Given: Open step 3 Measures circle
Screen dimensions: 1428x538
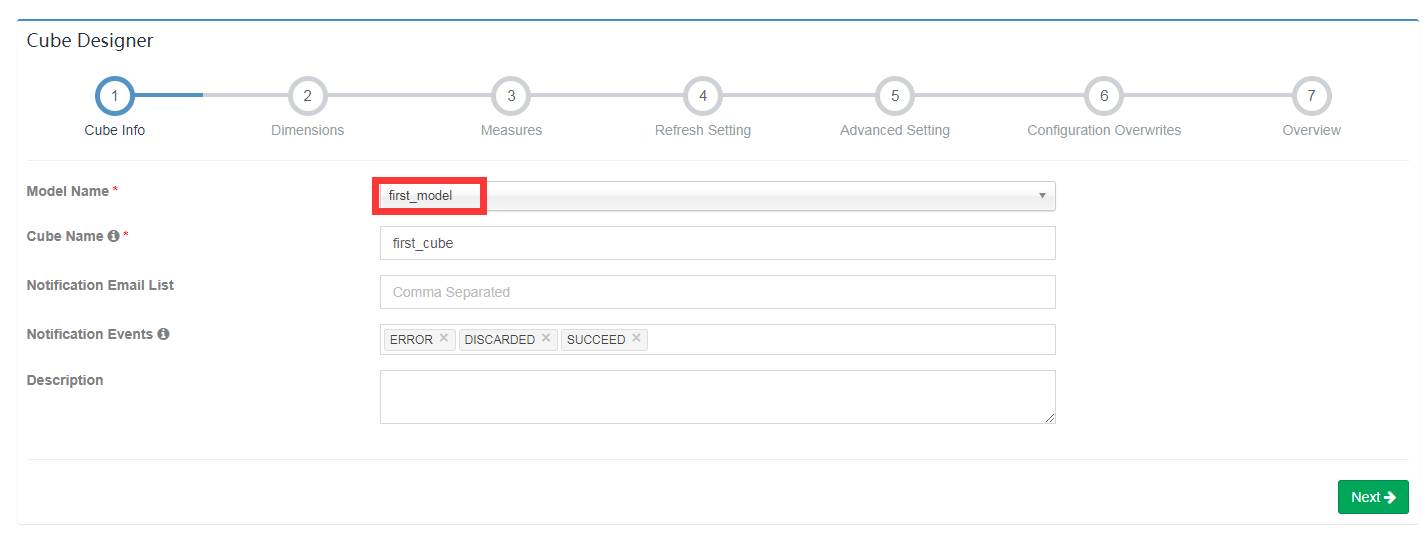Looking at the screenshot, I should pos(511,96).
